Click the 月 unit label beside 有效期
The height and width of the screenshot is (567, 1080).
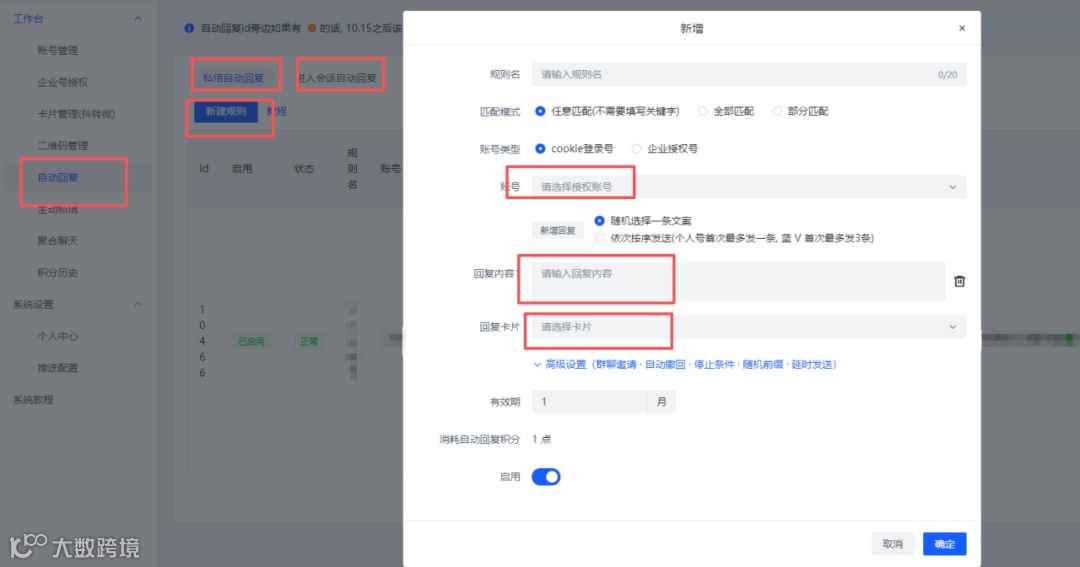coord(662,402)
